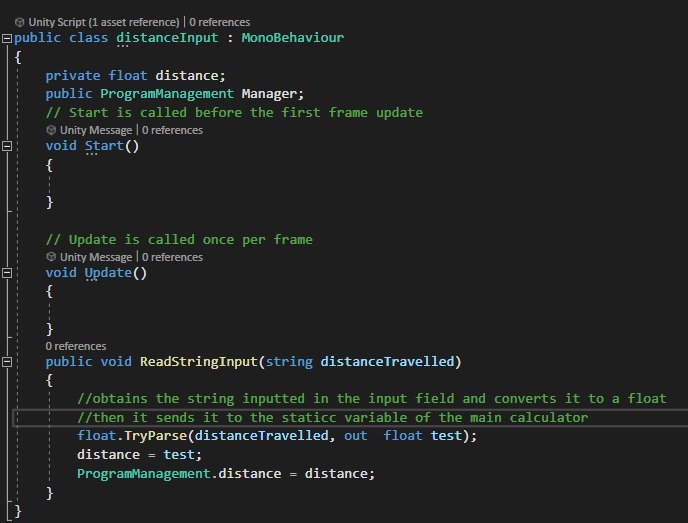This screenshot has height=523, width=688.
Task: Click the class name 'distanceInput'
Action: [x=167, y=38]
